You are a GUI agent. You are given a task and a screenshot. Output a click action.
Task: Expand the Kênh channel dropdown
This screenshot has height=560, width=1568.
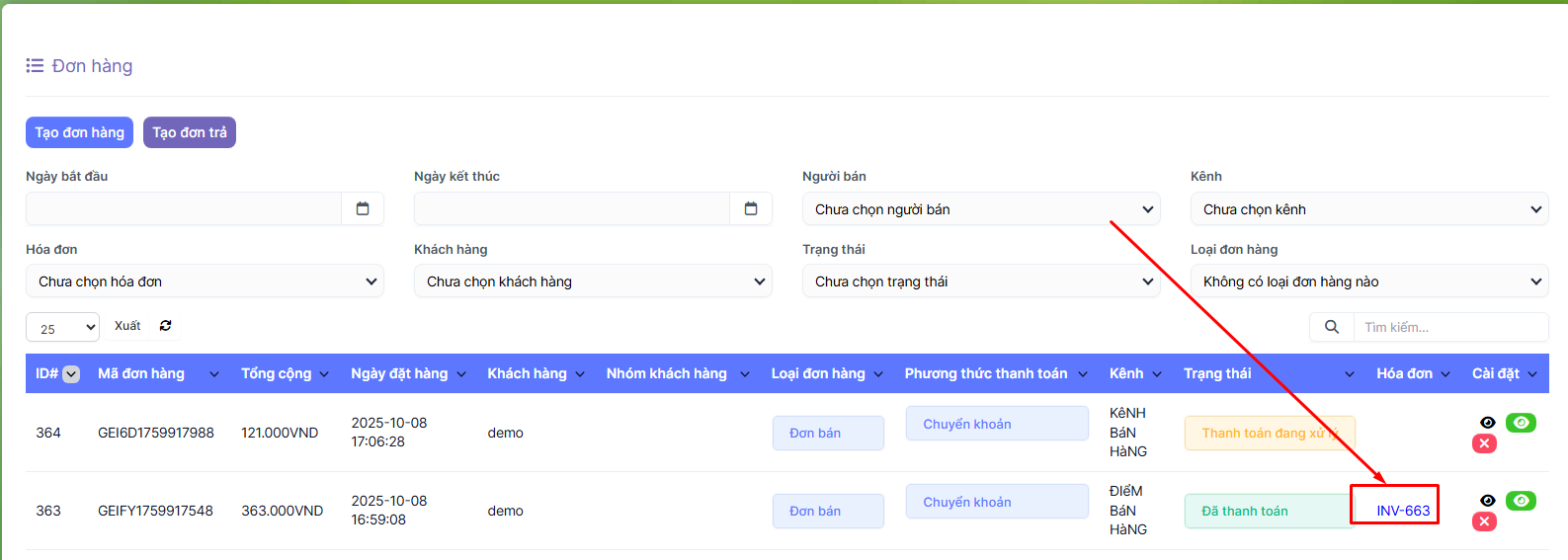click(x=1369, y=209)
